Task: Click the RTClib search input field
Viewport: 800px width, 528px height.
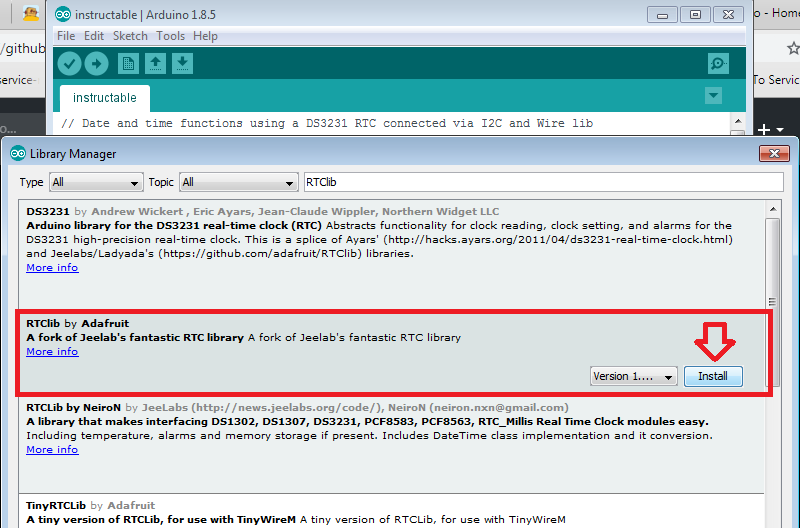Action: click(543, 182)
